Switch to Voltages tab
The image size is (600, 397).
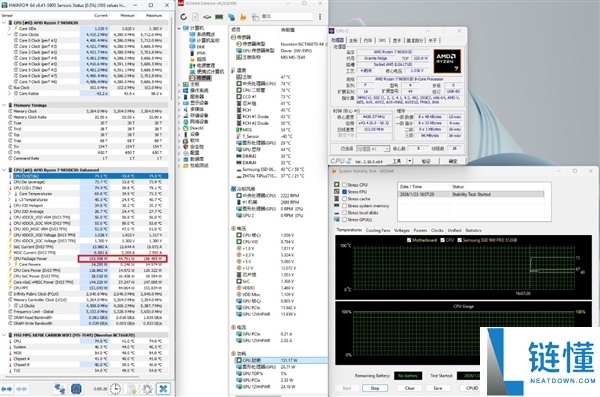point(401,230)
